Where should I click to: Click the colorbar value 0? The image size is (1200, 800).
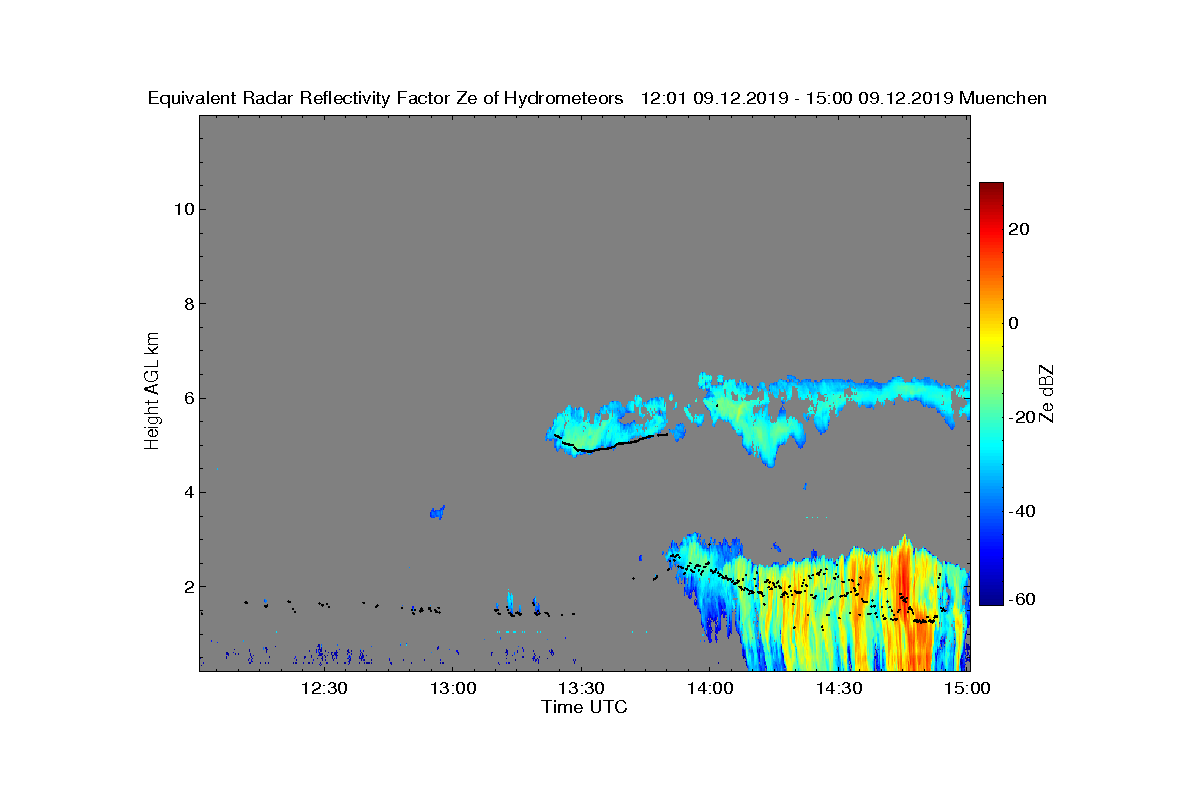(x=1014, y=323)
